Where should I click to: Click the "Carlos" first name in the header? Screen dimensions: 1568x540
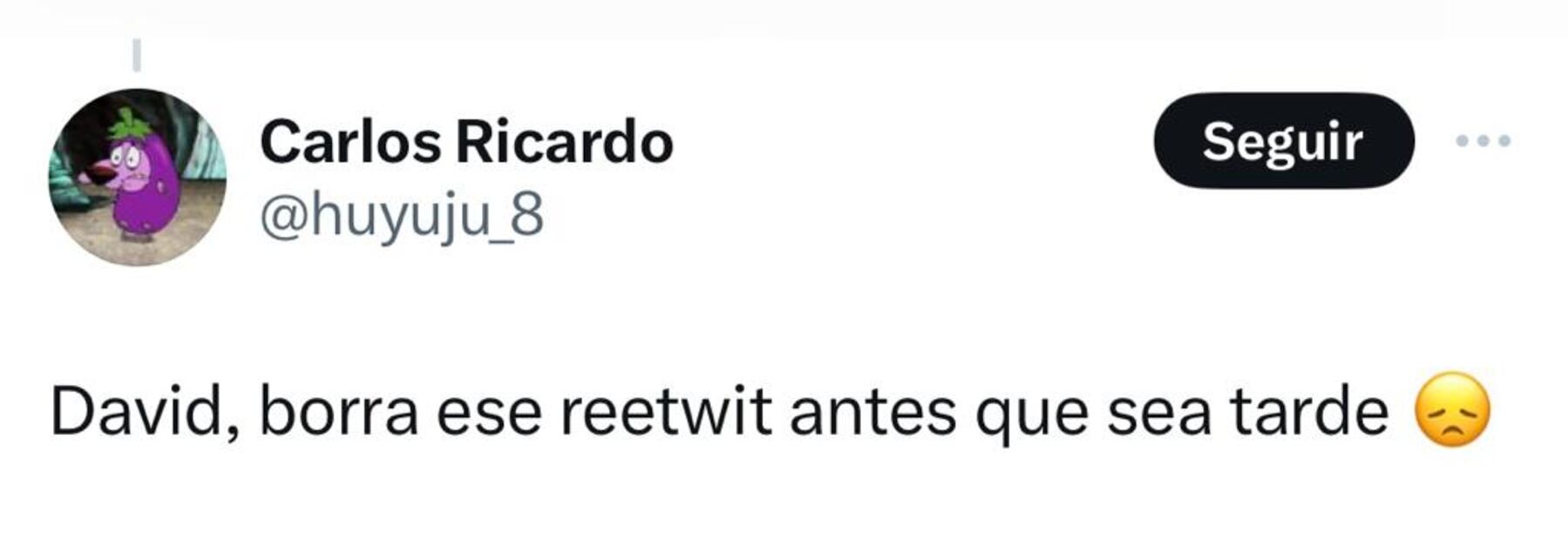(350, 142)
